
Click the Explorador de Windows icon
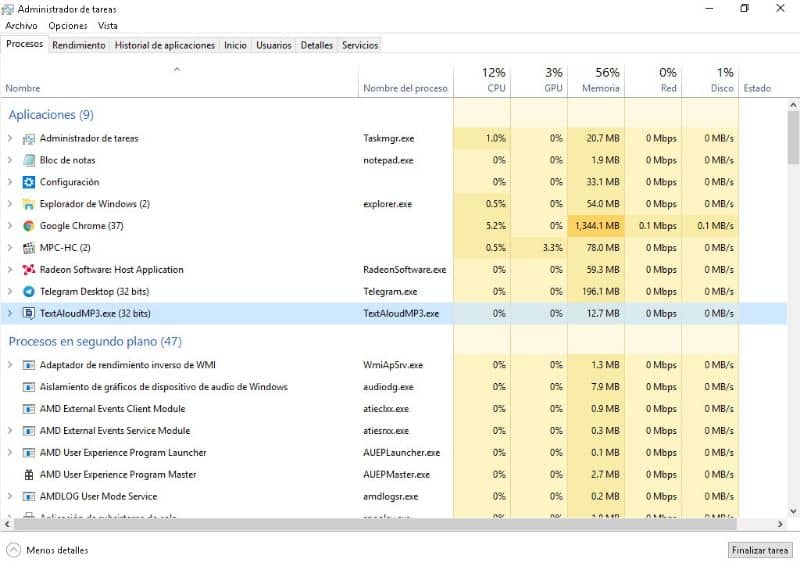29,204
